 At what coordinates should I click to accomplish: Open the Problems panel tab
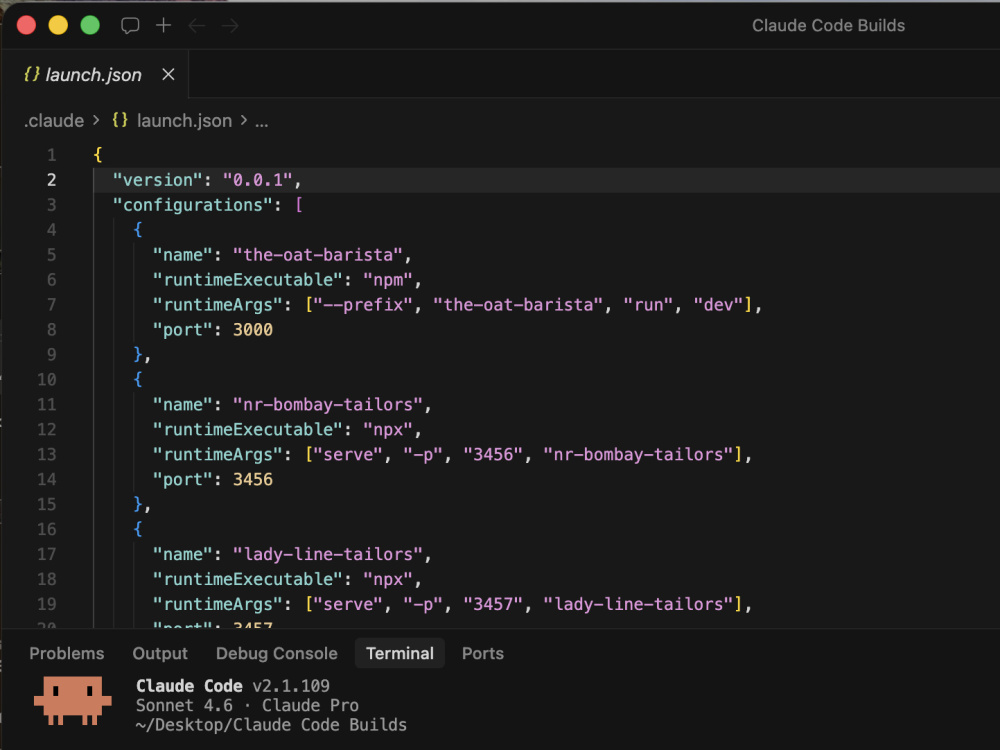click(66, 653)
